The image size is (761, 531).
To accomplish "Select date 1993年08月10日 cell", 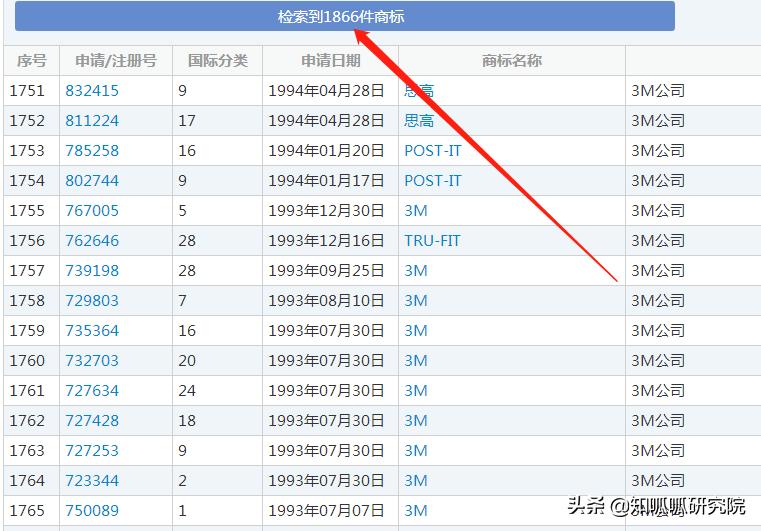I will [x=331, y=301].
